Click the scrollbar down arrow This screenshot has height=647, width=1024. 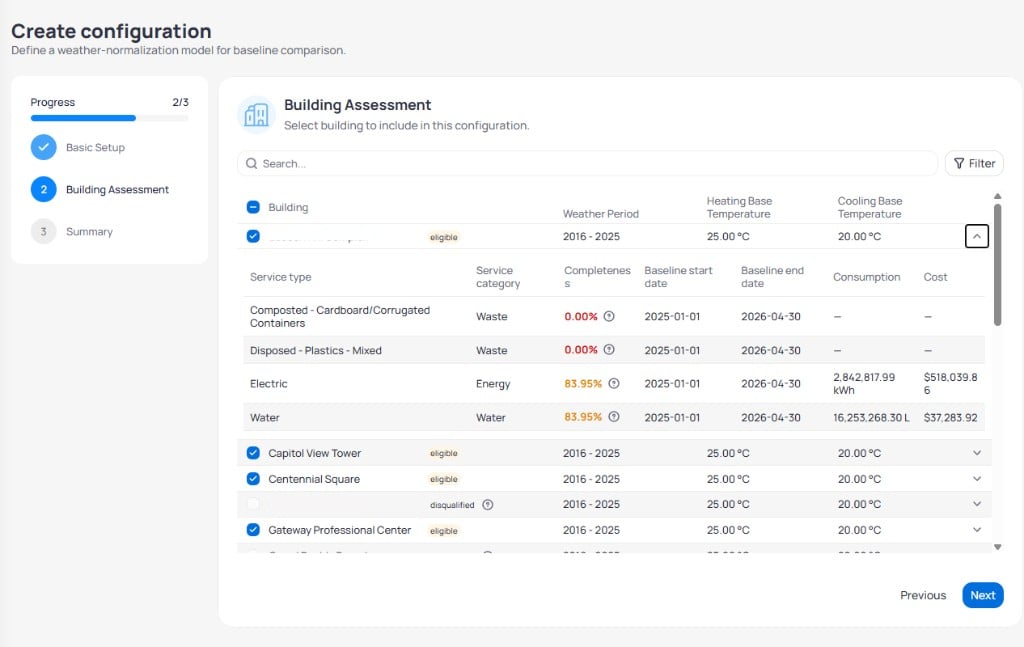(997, 547)
